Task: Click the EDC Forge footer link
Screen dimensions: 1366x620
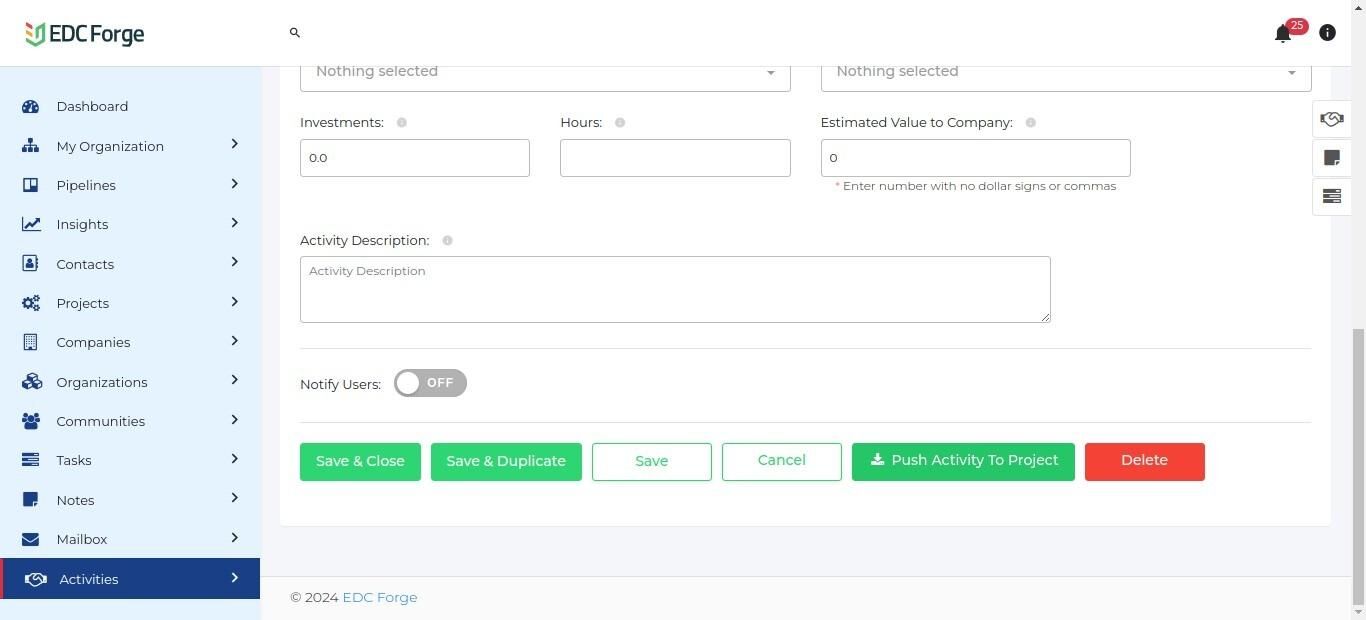Action: pyautogui.click(x=380, y=597)
